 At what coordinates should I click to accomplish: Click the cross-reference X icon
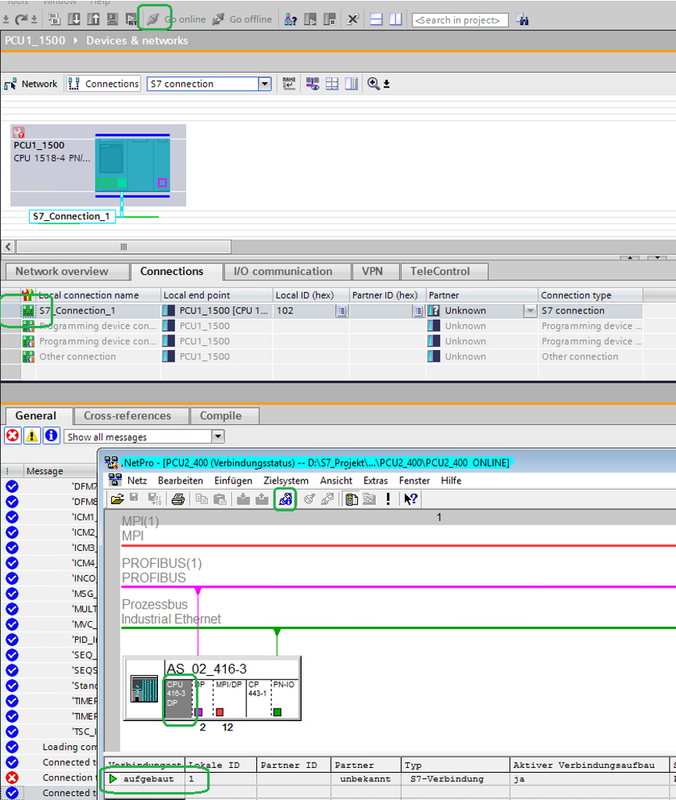[353, 19]
